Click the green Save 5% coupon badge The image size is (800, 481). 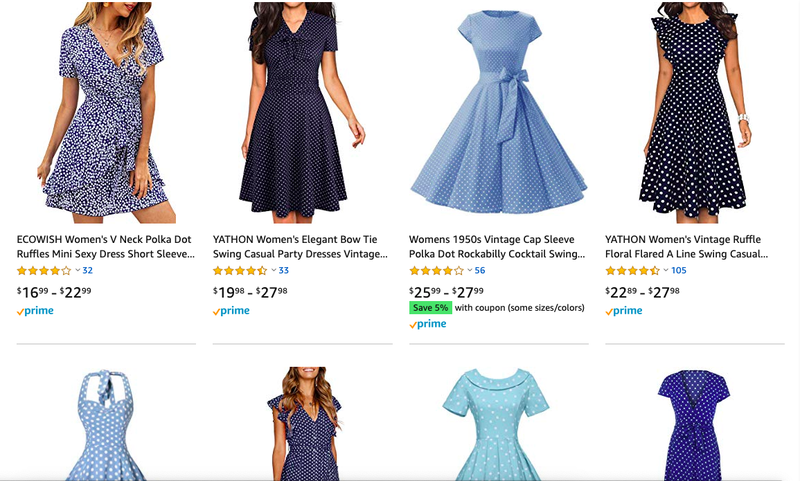[430, 308]
